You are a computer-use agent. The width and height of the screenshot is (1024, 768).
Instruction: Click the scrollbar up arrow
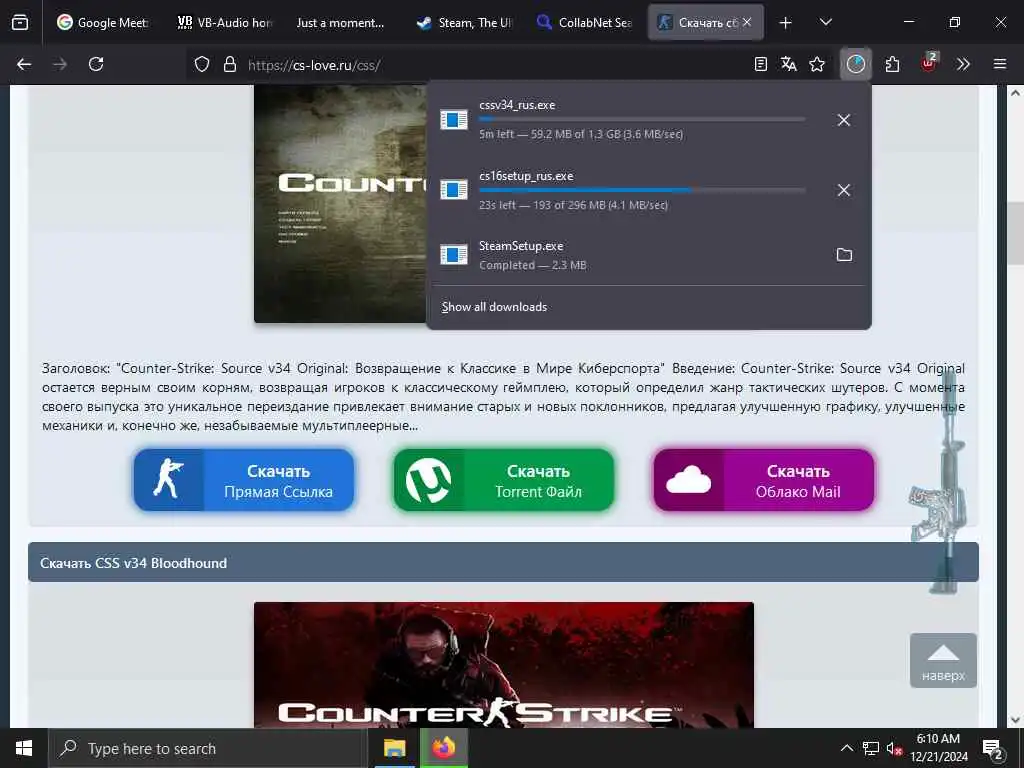(1015, 93)
